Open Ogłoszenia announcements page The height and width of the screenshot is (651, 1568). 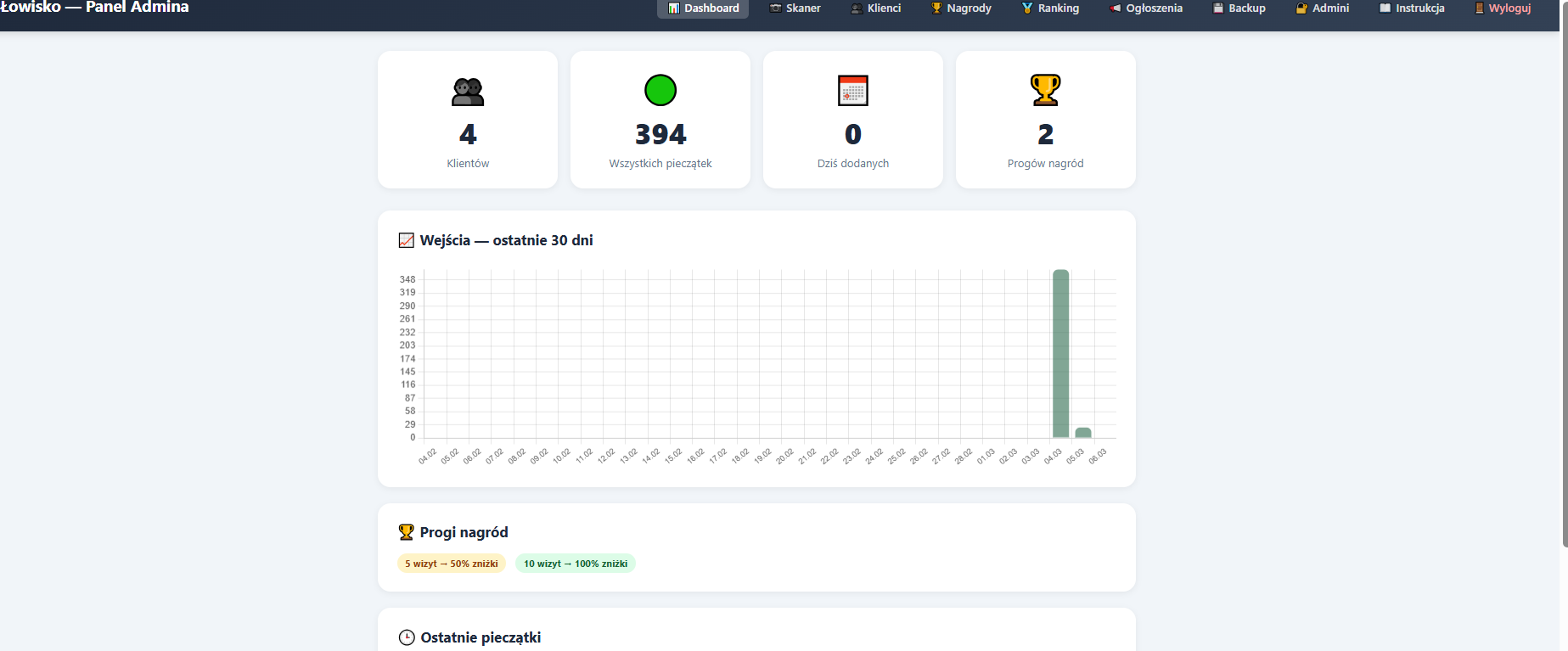point(1145,8)
